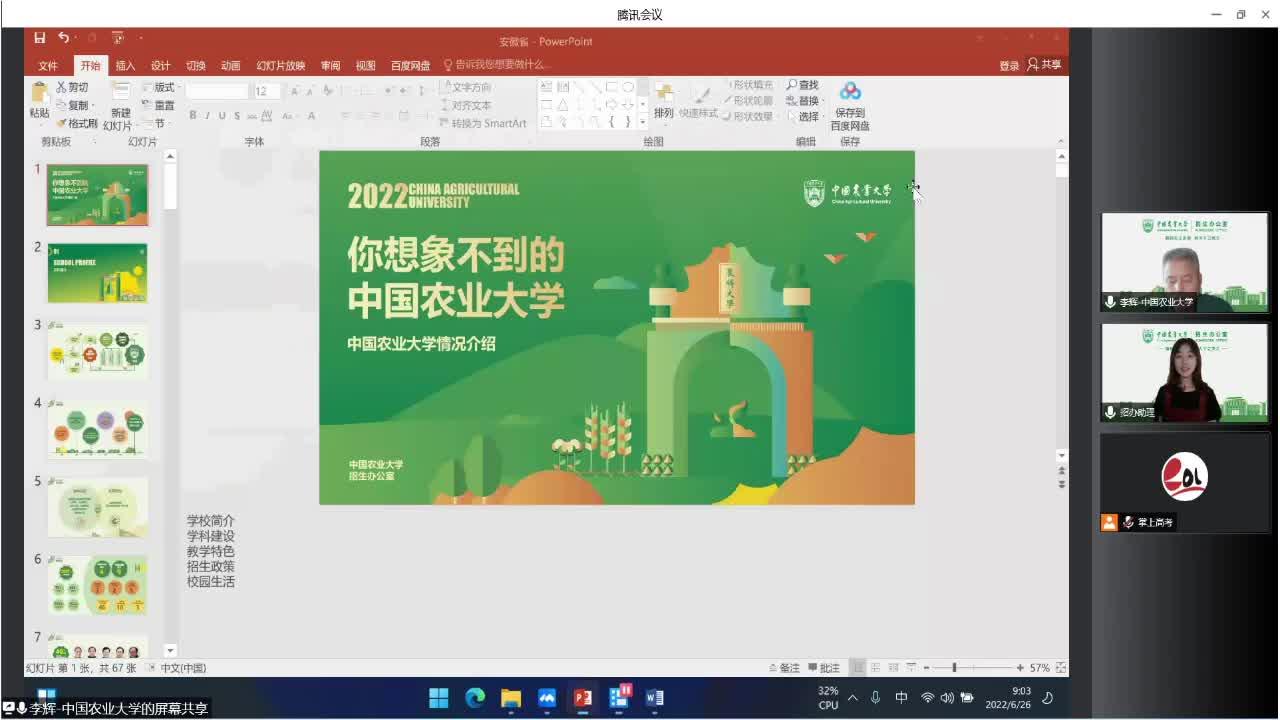Open font size box showing 12
This screenshot has height=720, width=1280.
click(x=266, y=91)
